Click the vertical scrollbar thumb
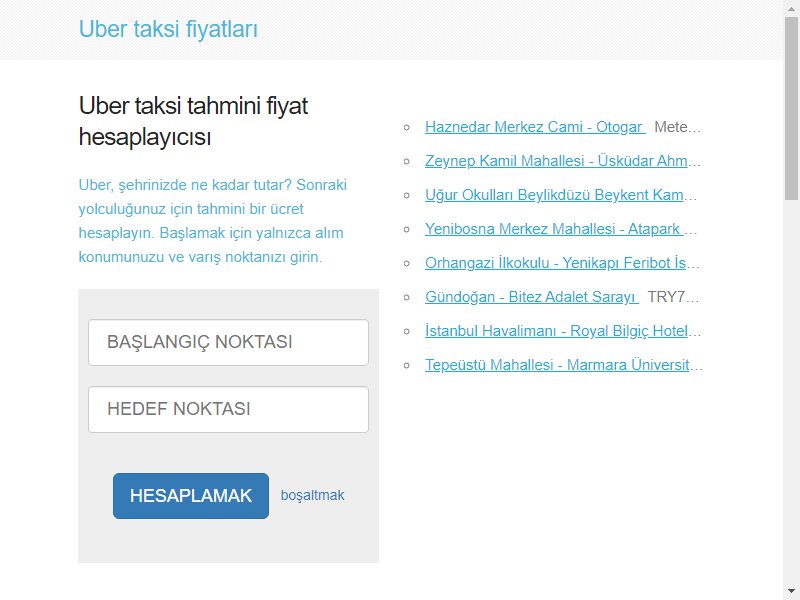 [791, 108]
